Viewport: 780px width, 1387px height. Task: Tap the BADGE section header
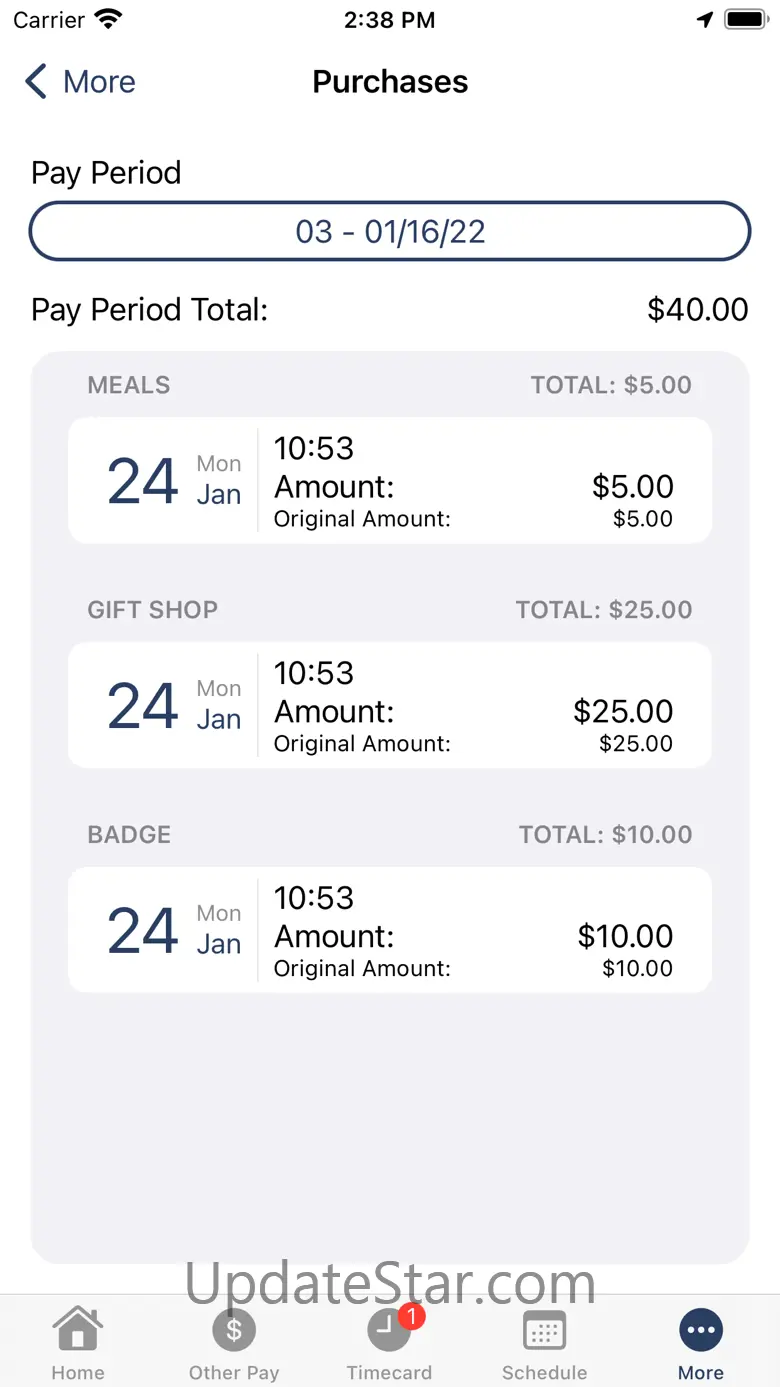129,835
